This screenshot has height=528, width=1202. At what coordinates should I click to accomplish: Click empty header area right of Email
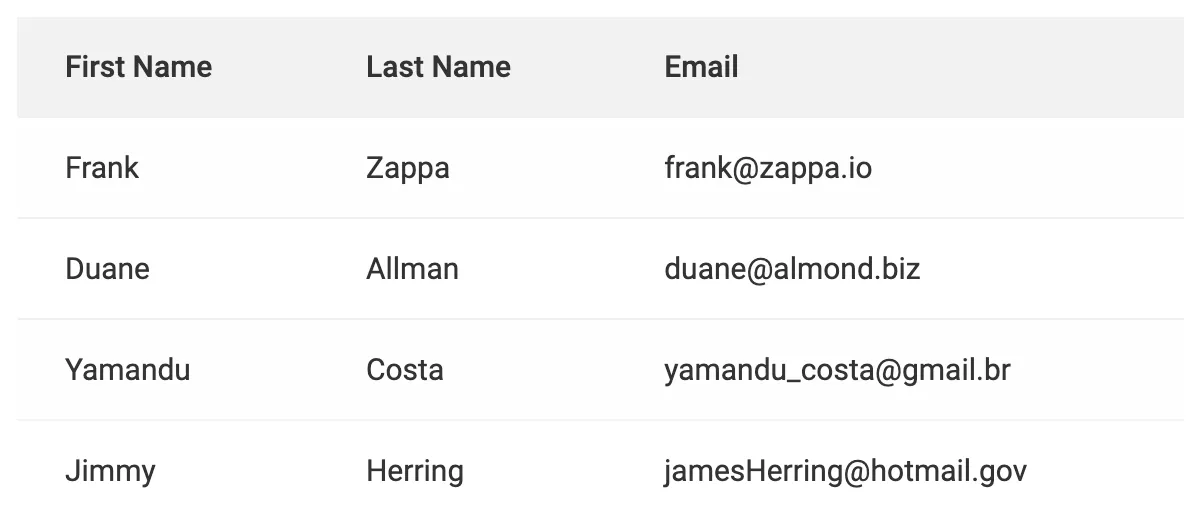[x=960, y=67]
